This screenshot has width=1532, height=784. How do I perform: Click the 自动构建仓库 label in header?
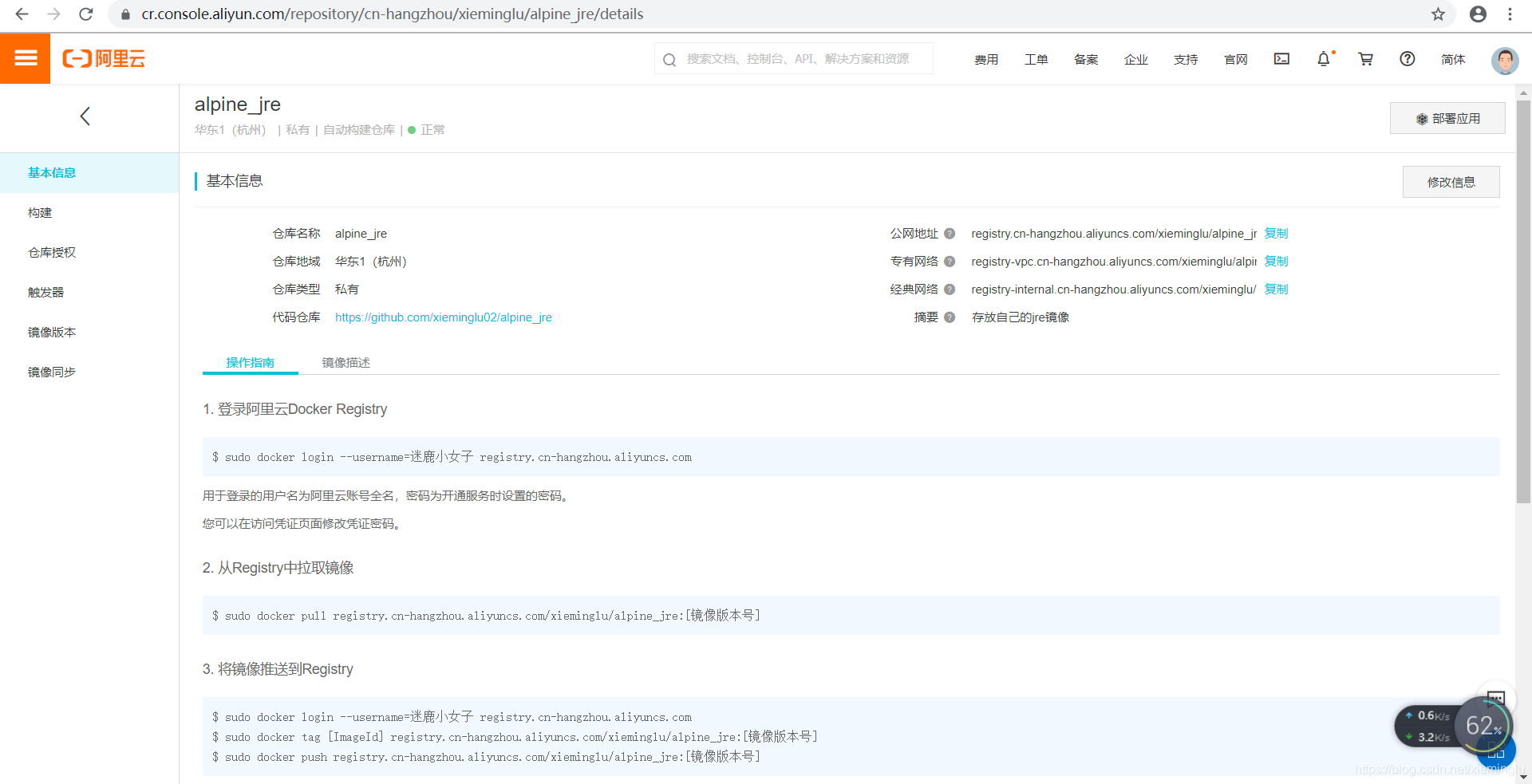359,130
